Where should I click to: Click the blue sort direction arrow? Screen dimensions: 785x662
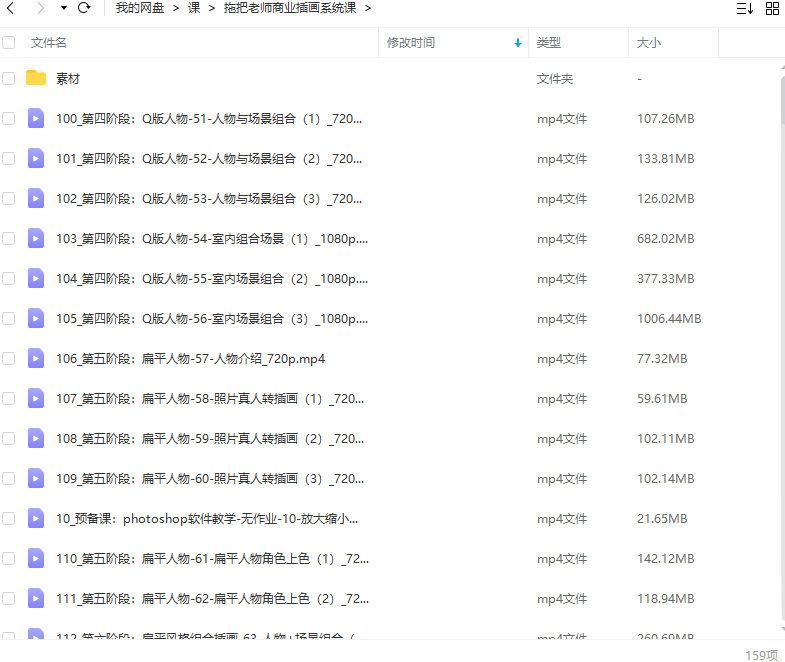click(x=517, y=43)
